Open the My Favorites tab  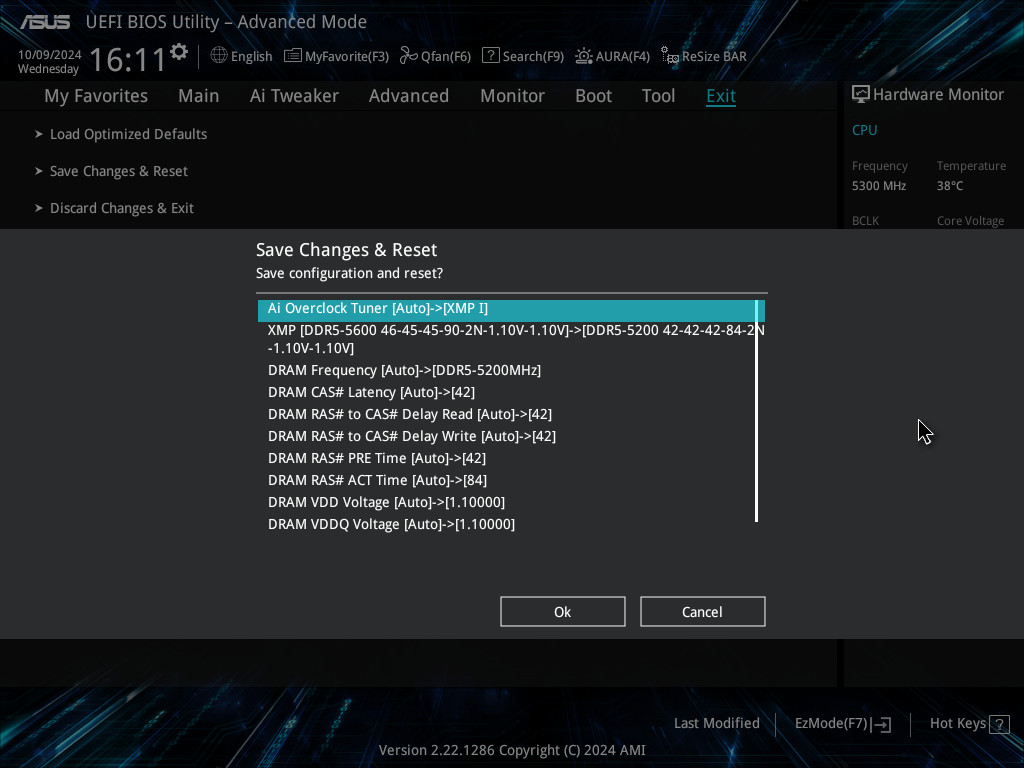[x=96, y=96]
